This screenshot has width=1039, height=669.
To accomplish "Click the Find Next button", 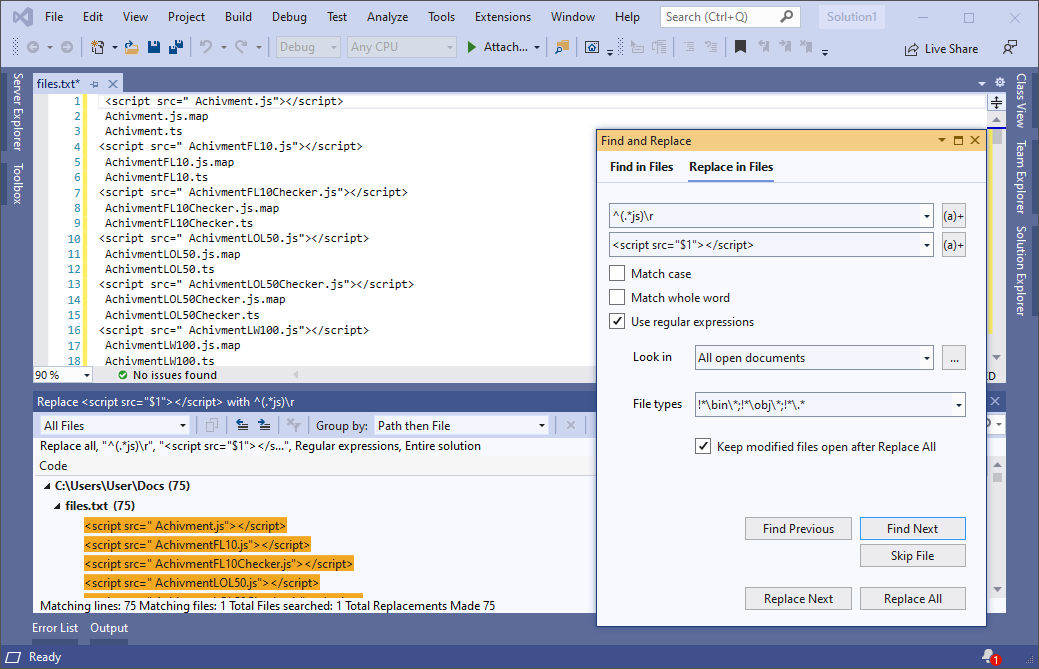I will (x=912, y=529).
